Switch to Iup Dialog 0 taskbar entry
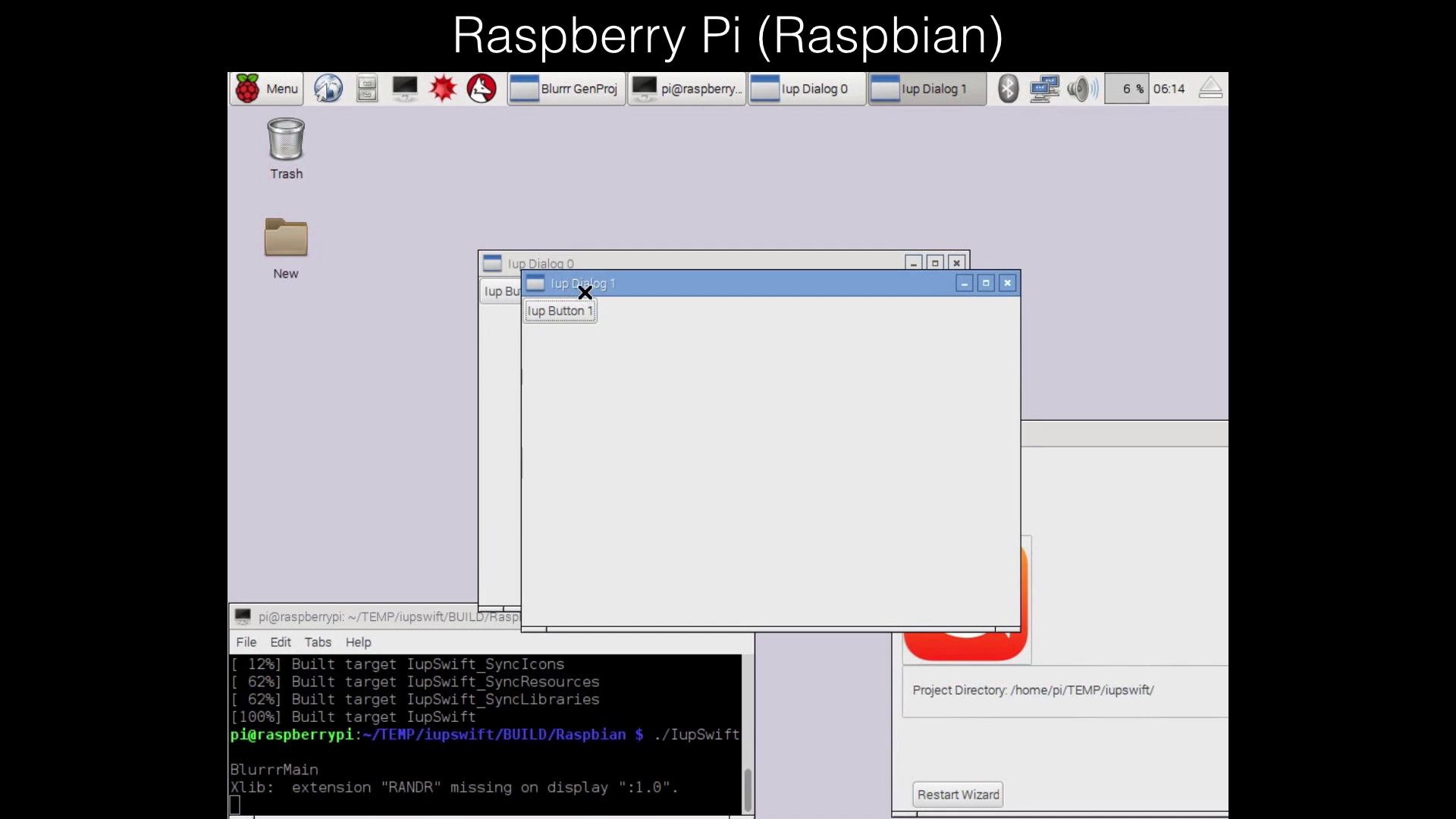 click(x=806, y=89)
